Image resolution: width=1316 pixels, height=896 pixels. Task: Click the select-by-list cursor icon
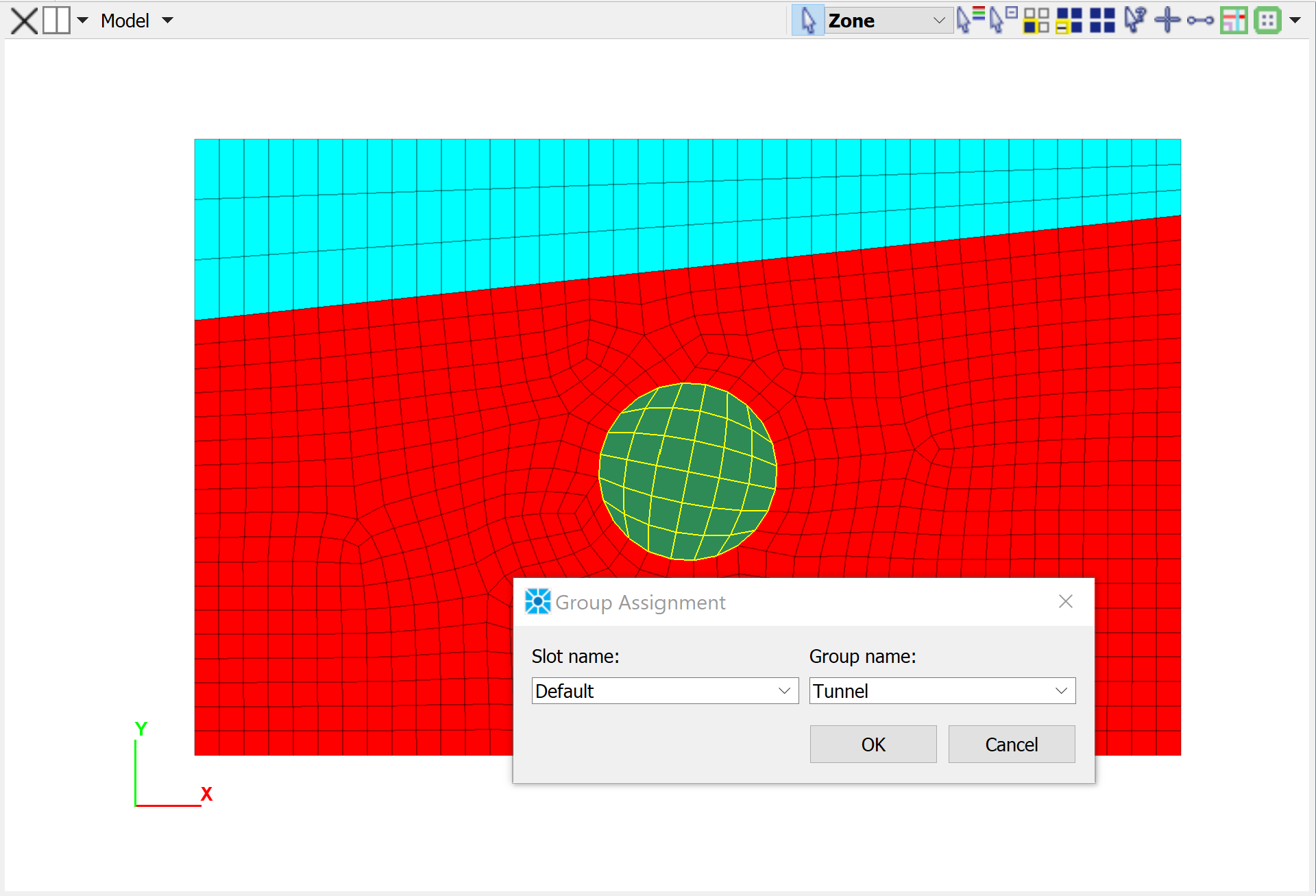[x=969, y=21]
